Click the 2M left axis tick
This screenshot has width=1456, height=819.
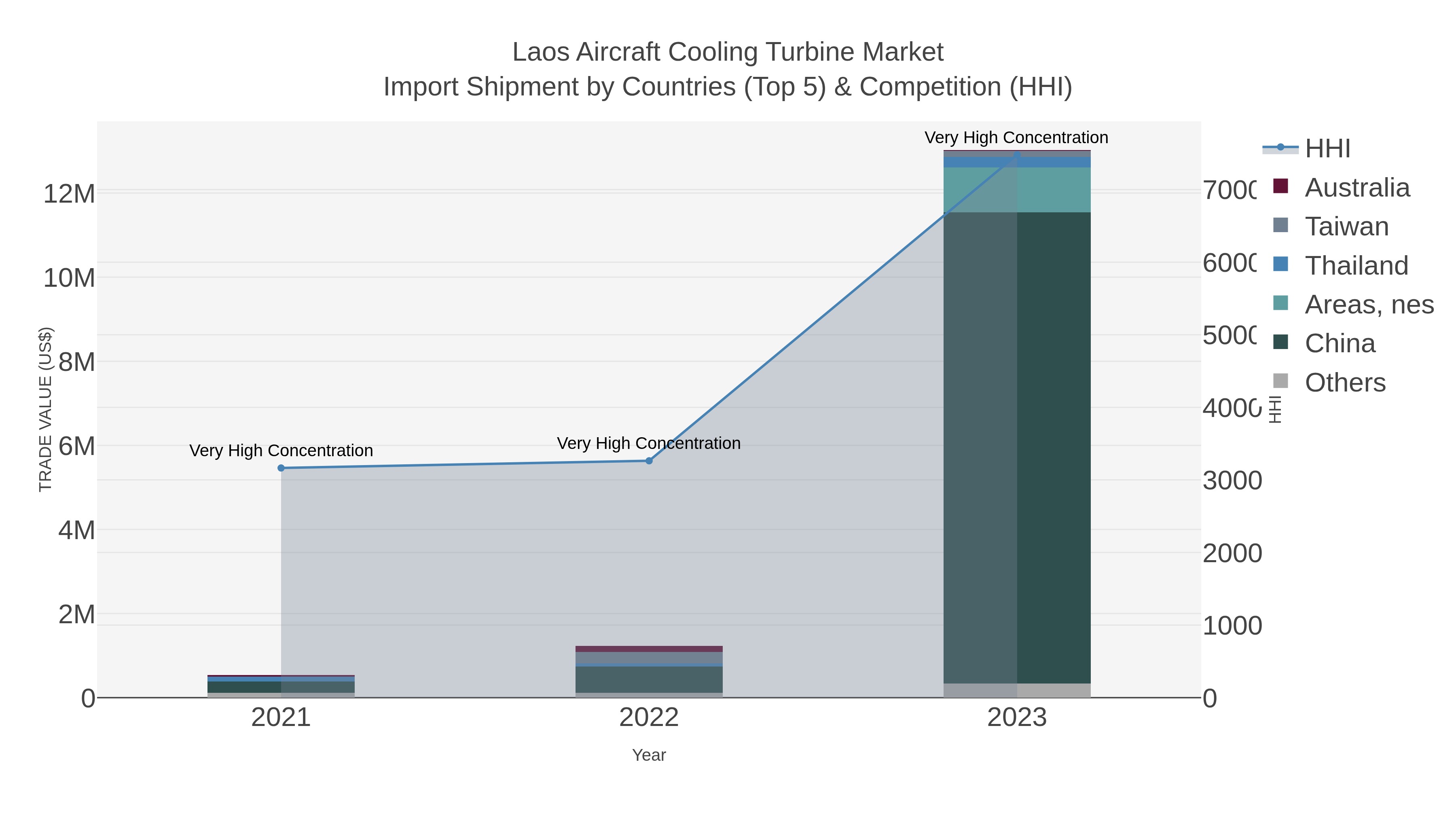(77, 614)
